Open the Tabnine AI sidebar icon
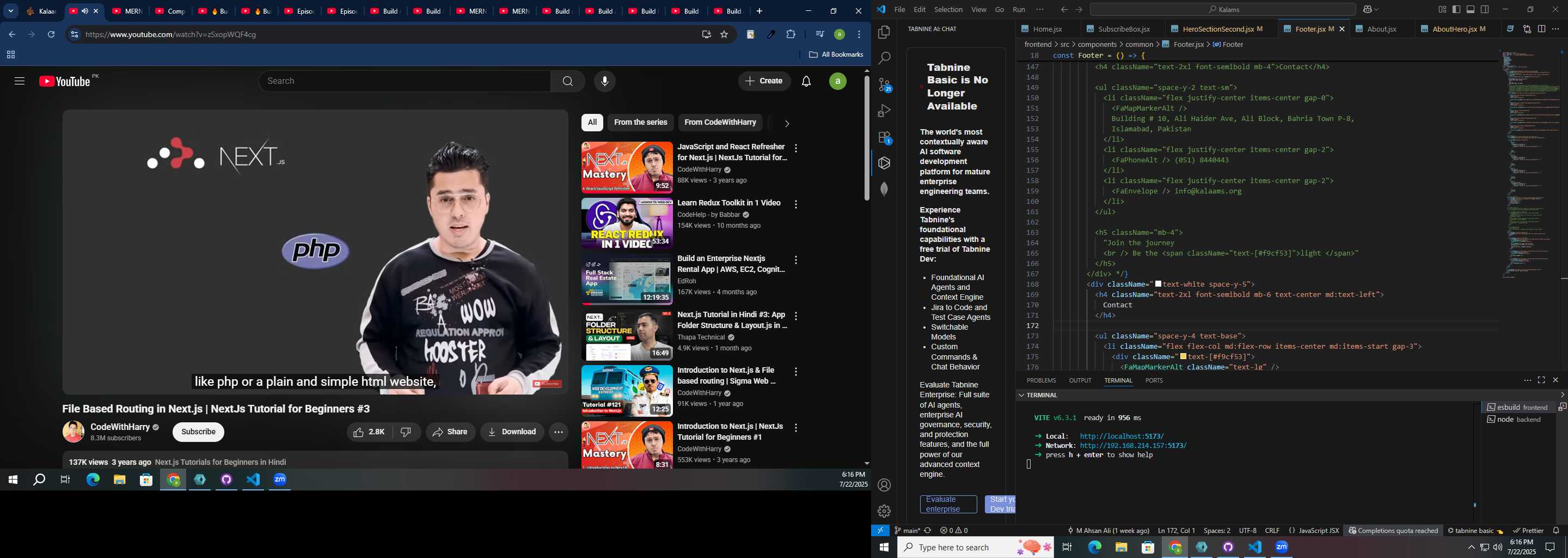The image size is (1568, 558). [x=884, y=163]
